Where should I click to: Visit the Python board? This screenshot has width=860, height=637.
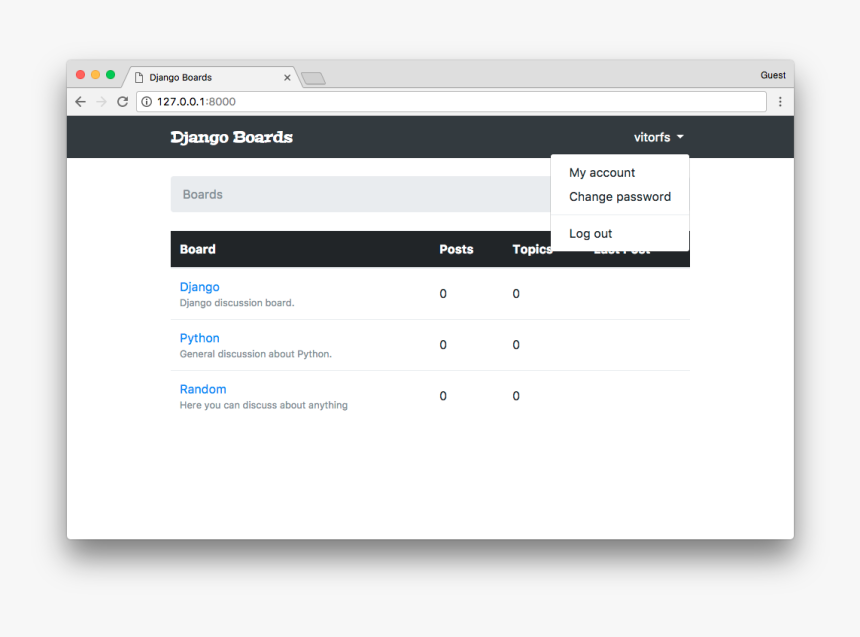(x=199, y=338)
